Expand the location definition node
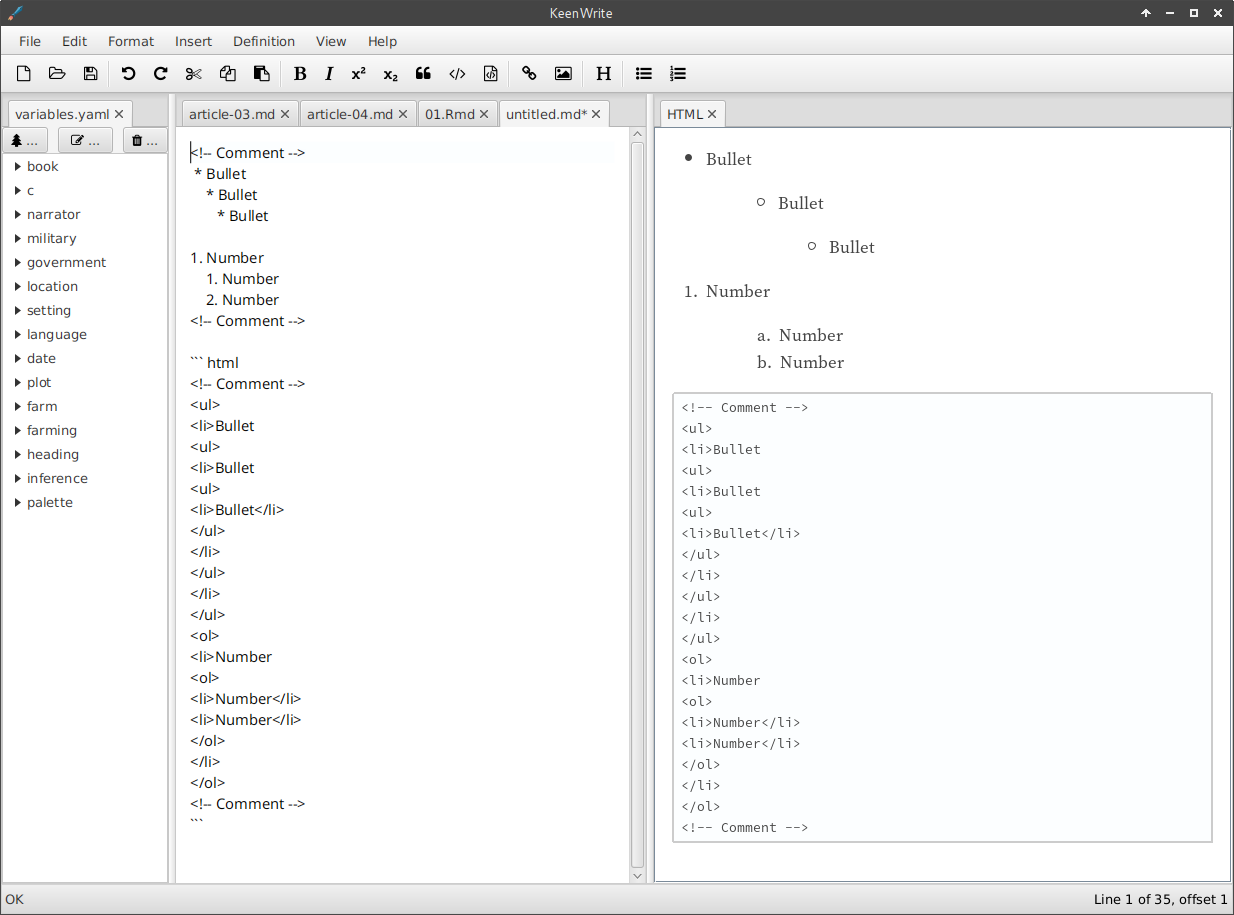Viewport: 1234px width, 915px height. pyautogui.click(x=18, y=286)
